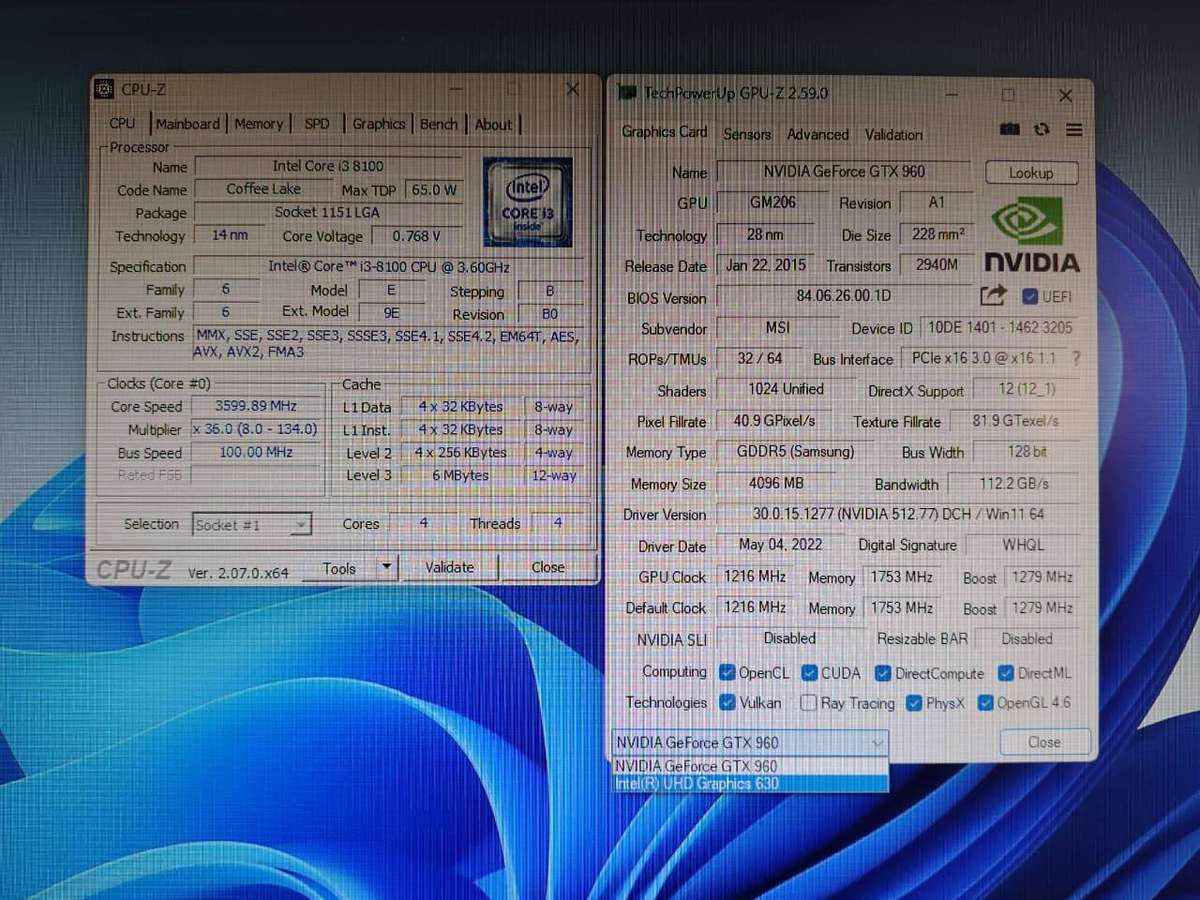Open the Validation tab in GPU-Z

894,134
